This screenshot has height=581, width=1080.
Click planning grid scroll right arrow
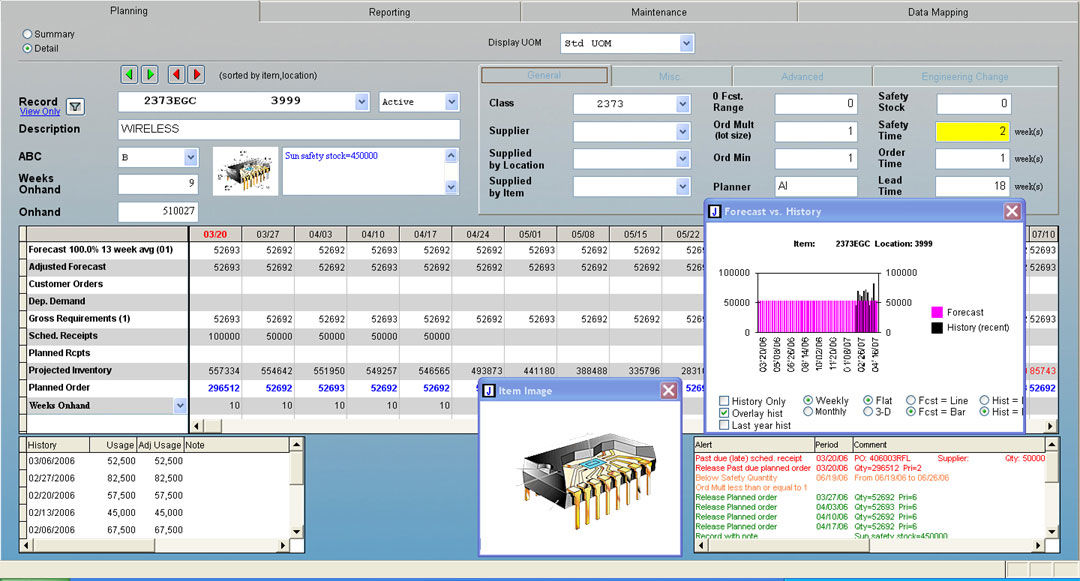click(x=1050, y=426)
